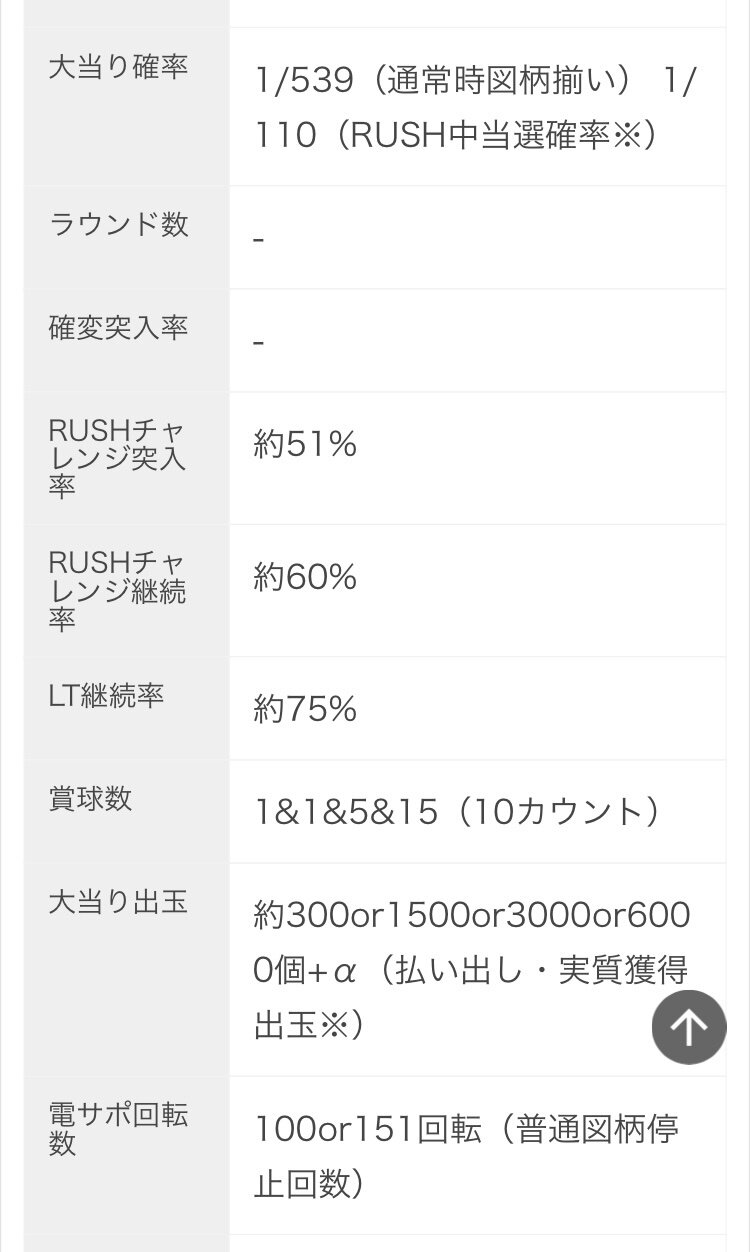
Task: Tap the dash value beside ラウンド数
Action: [x=259, y=240]
